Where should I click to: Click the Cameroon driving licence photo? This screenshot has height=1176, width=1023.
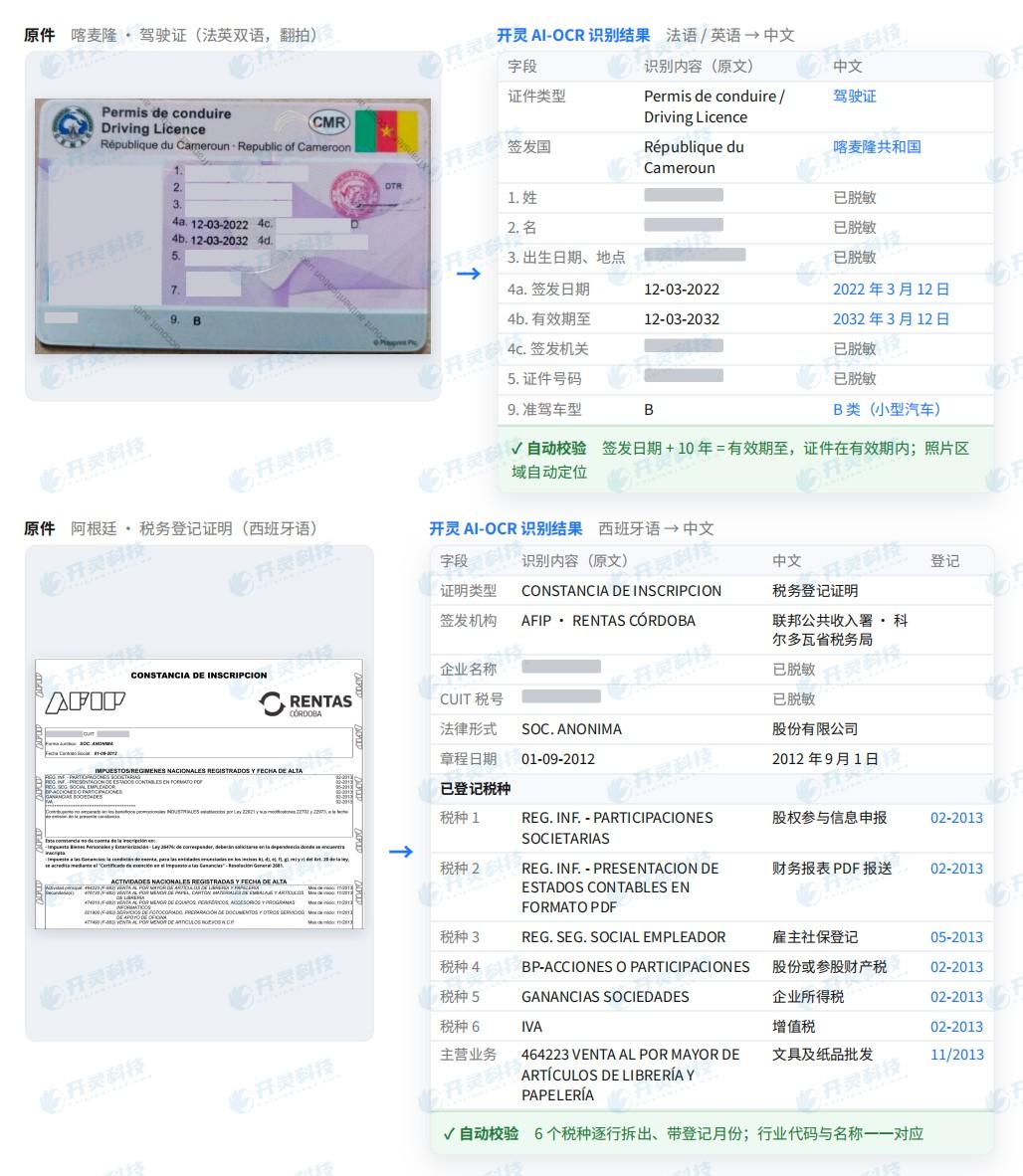click(233, 226)
